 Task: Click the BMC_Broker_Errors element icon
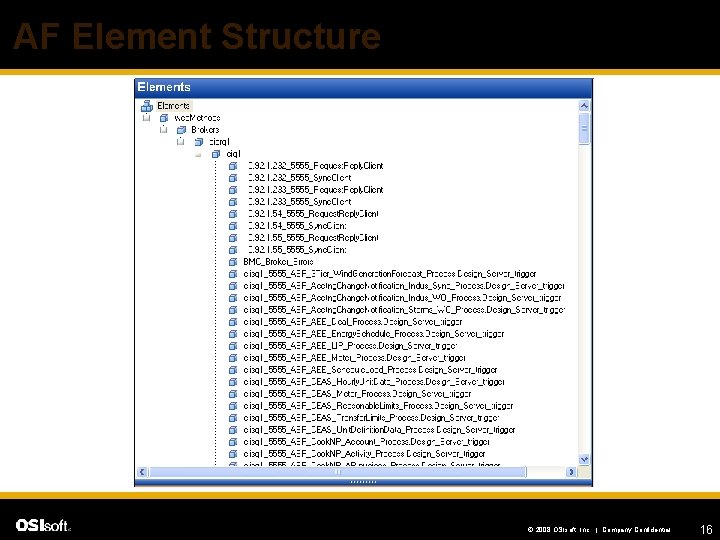click(233, 262)
